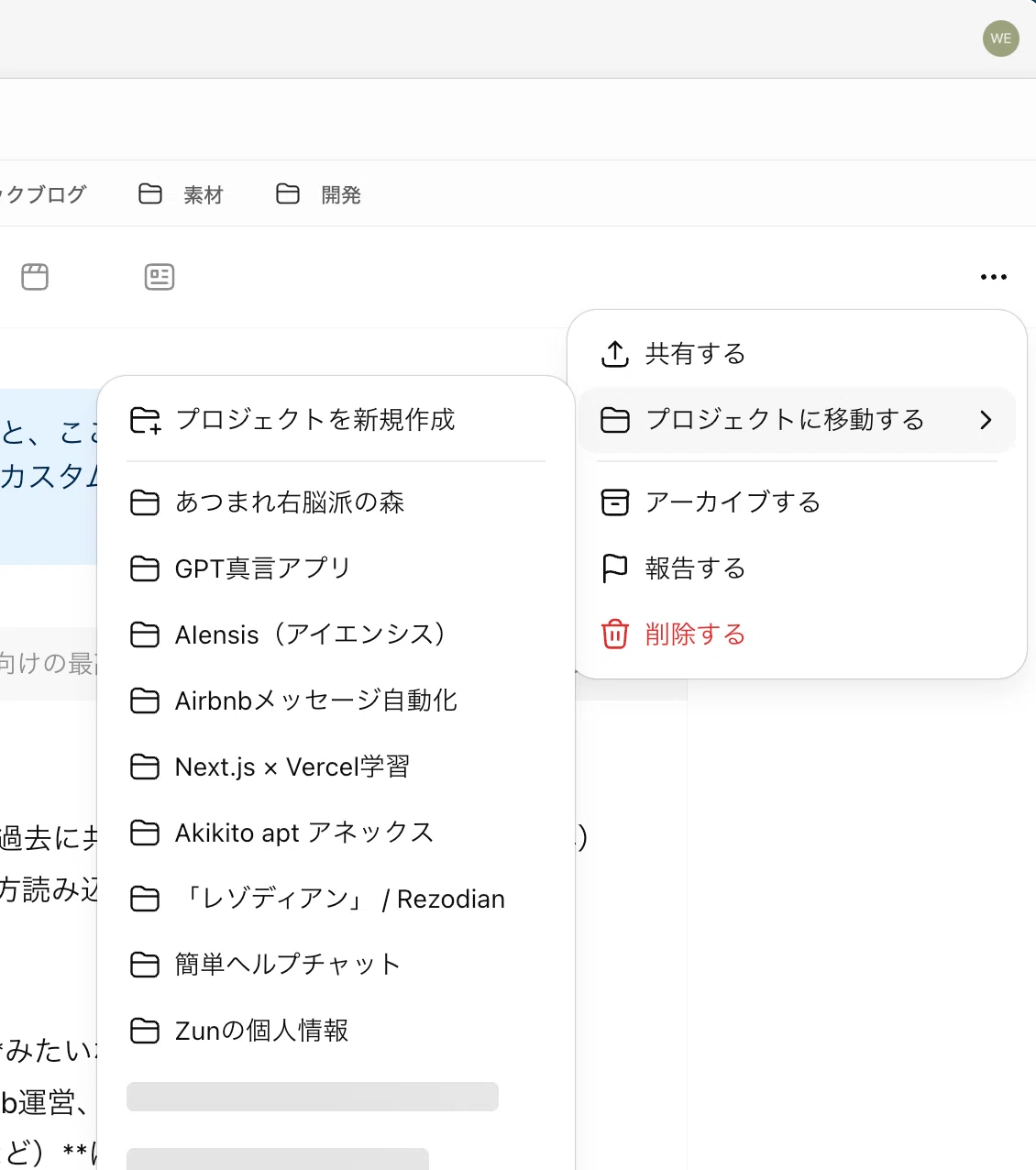Choose 報告する from the menu
The image size is (1036, 1170).
797,568
